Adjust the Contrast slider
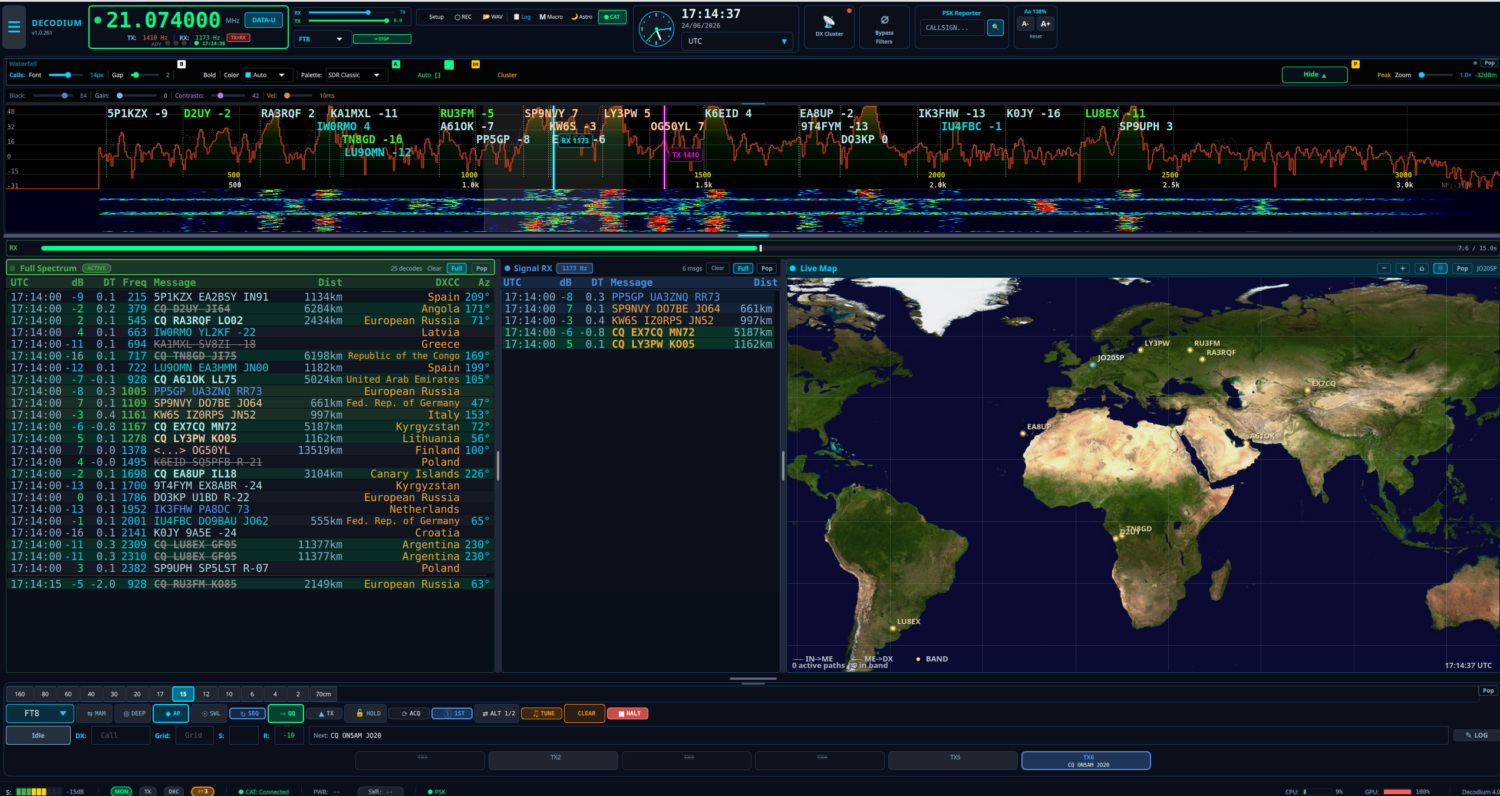 point(229,95)
